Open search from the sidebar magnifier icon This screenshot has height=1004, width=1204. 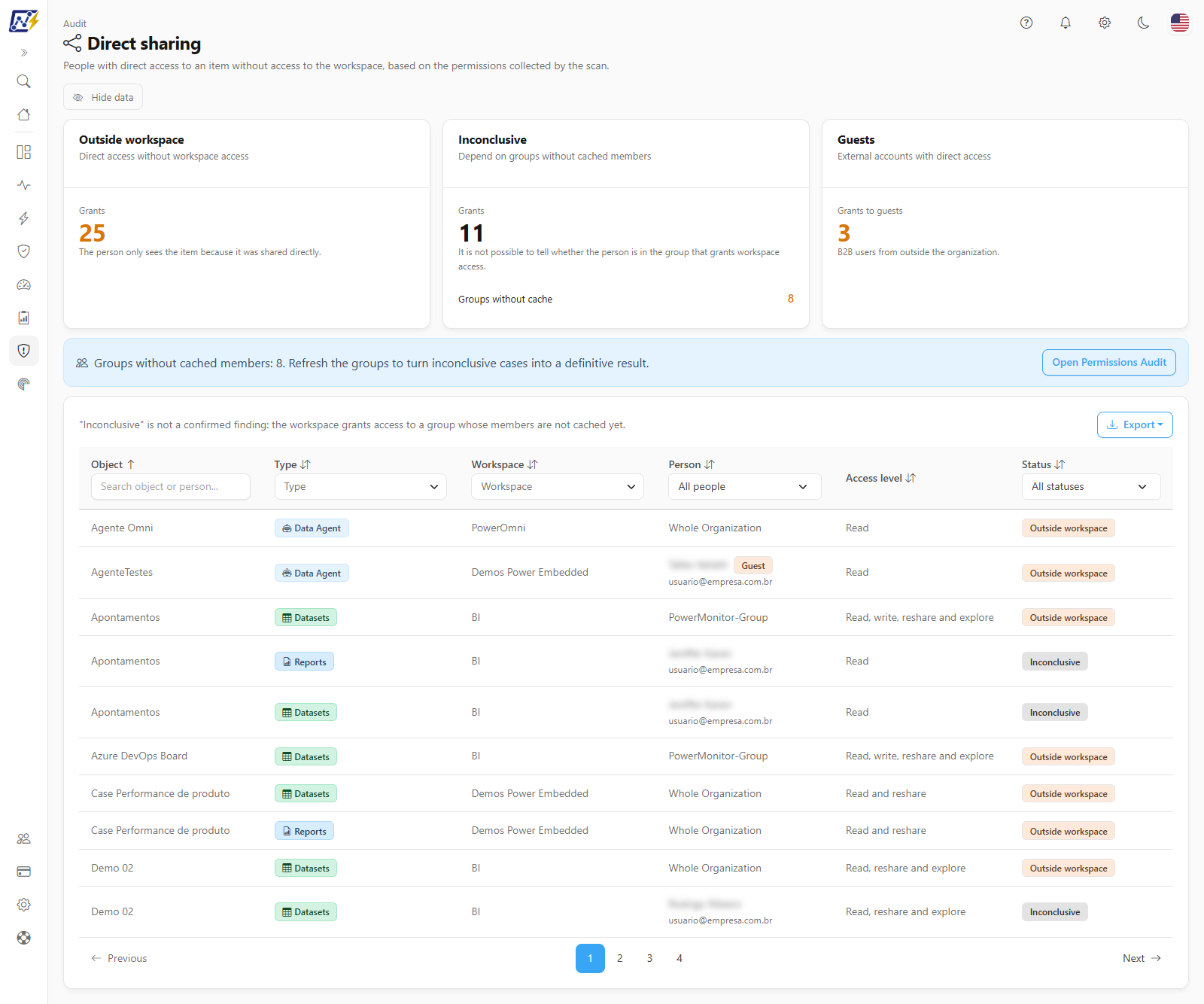click(x=24, y=81)
